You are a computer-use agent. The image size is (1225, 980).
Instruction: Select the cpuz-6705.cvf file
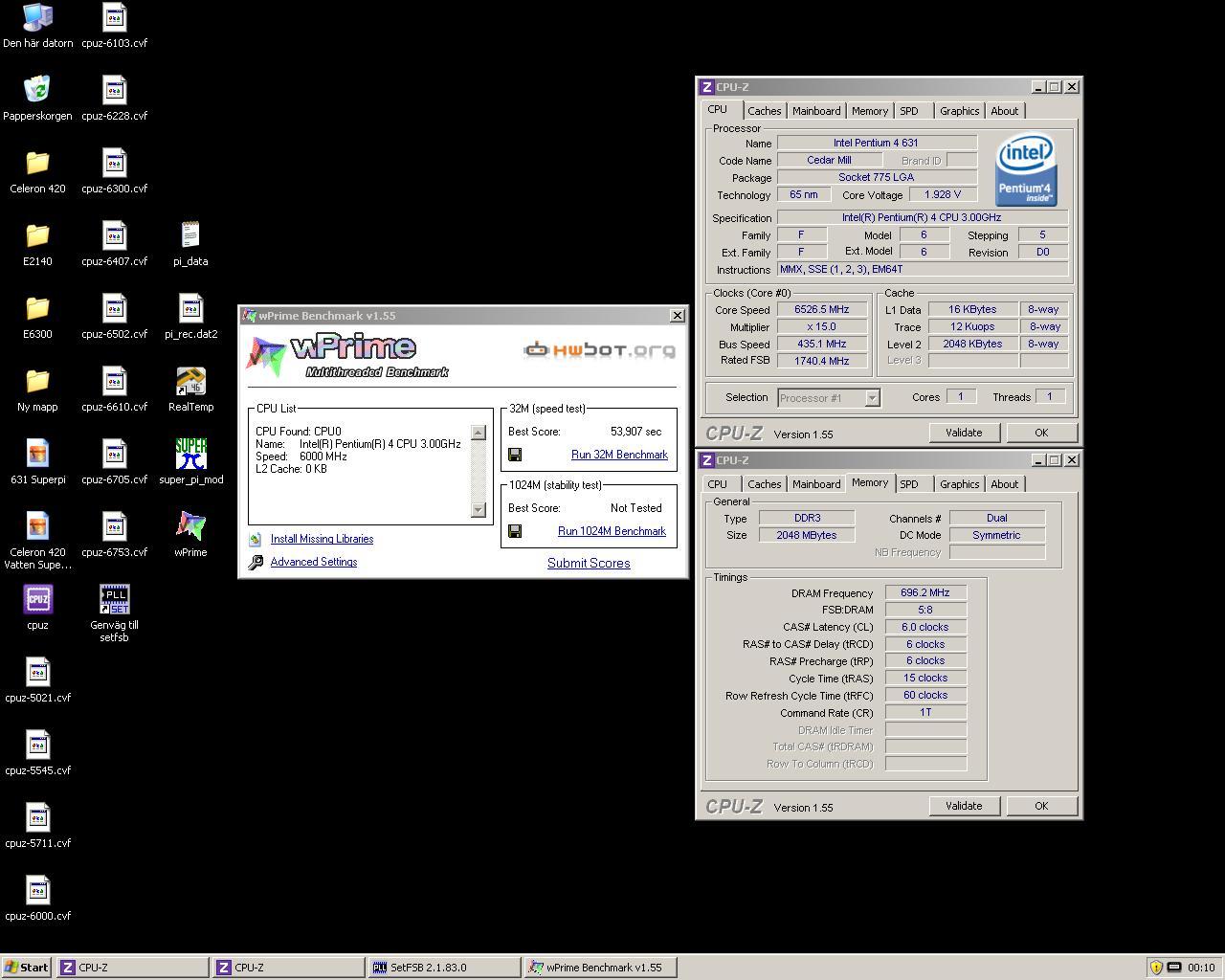click(114, 462)
